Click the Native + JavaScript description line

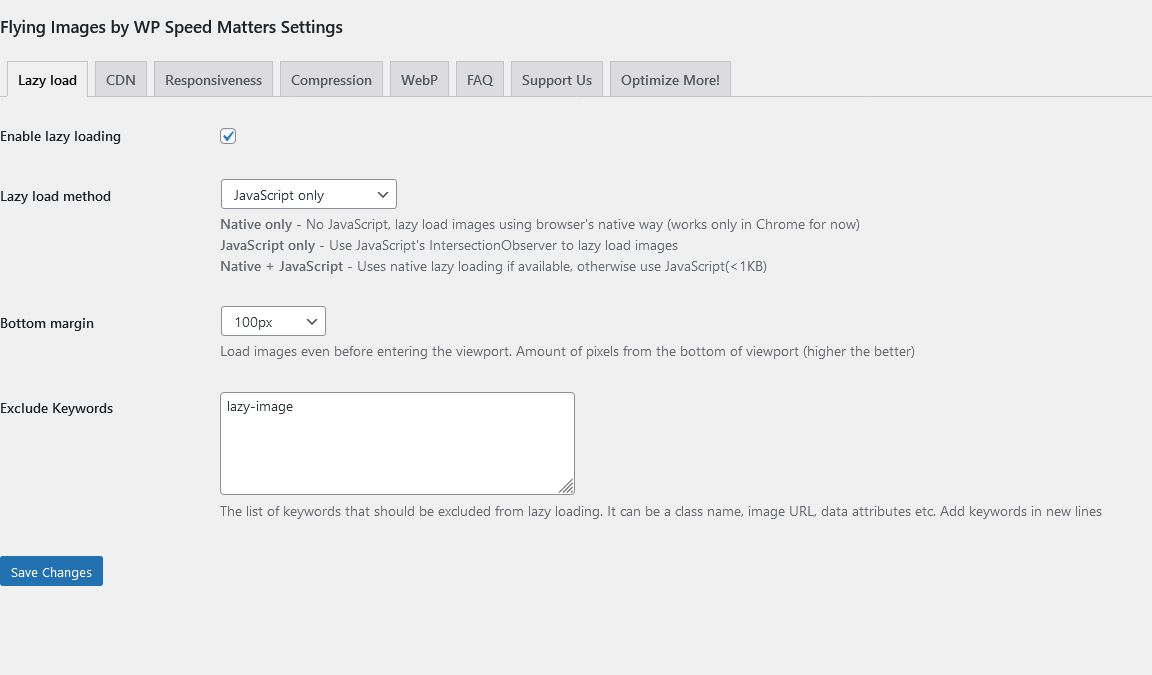pyautogui.click(x=494, y=267)
